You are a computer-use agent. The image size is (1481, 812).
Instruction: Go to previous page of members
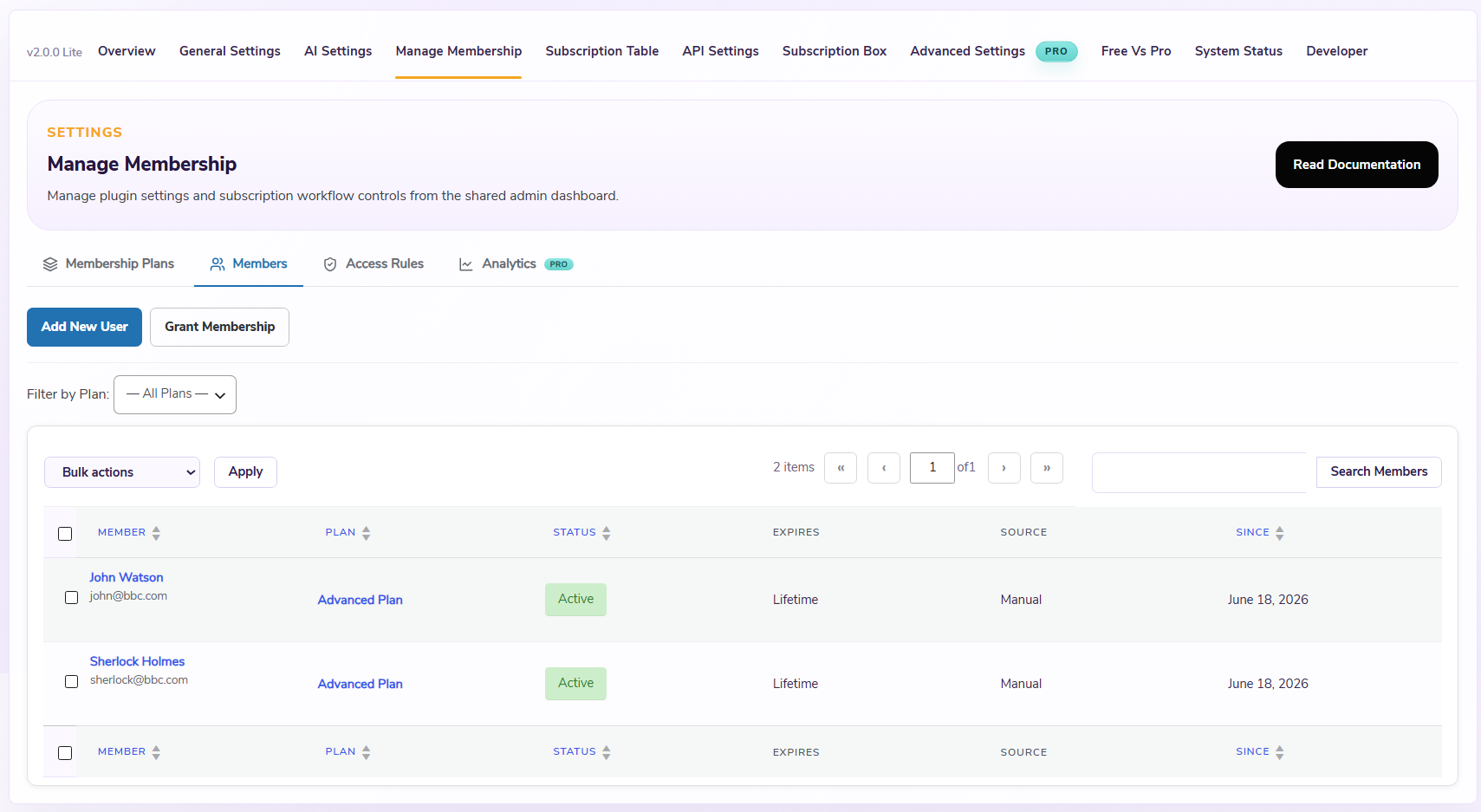tap(884, 468)
